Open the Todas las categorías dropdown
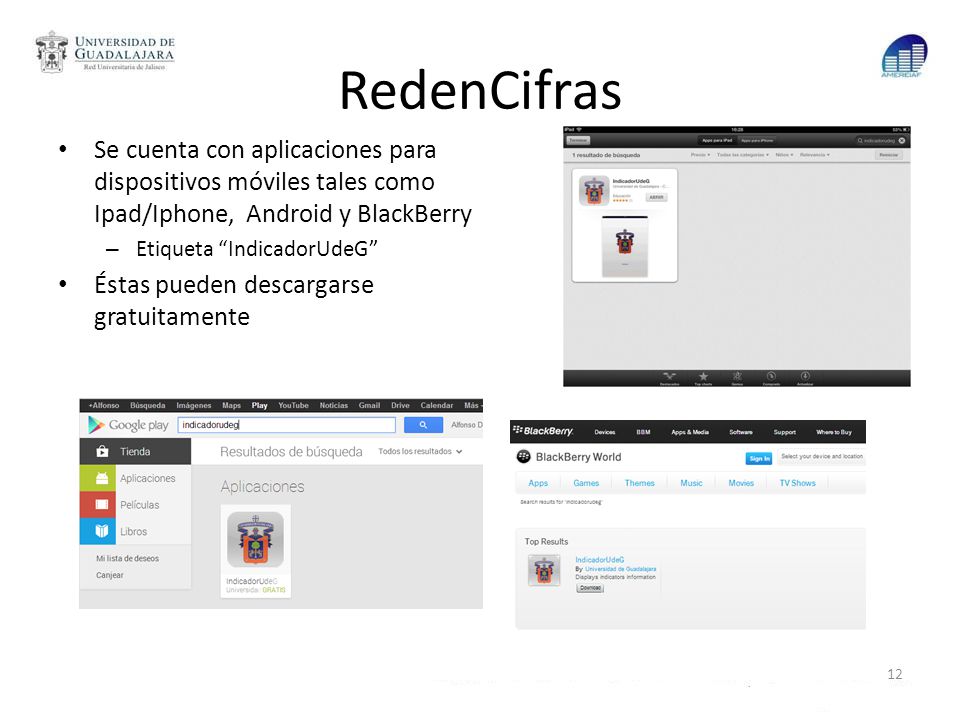The height and width of the screenshot is (720, 960). pos(743,155)
